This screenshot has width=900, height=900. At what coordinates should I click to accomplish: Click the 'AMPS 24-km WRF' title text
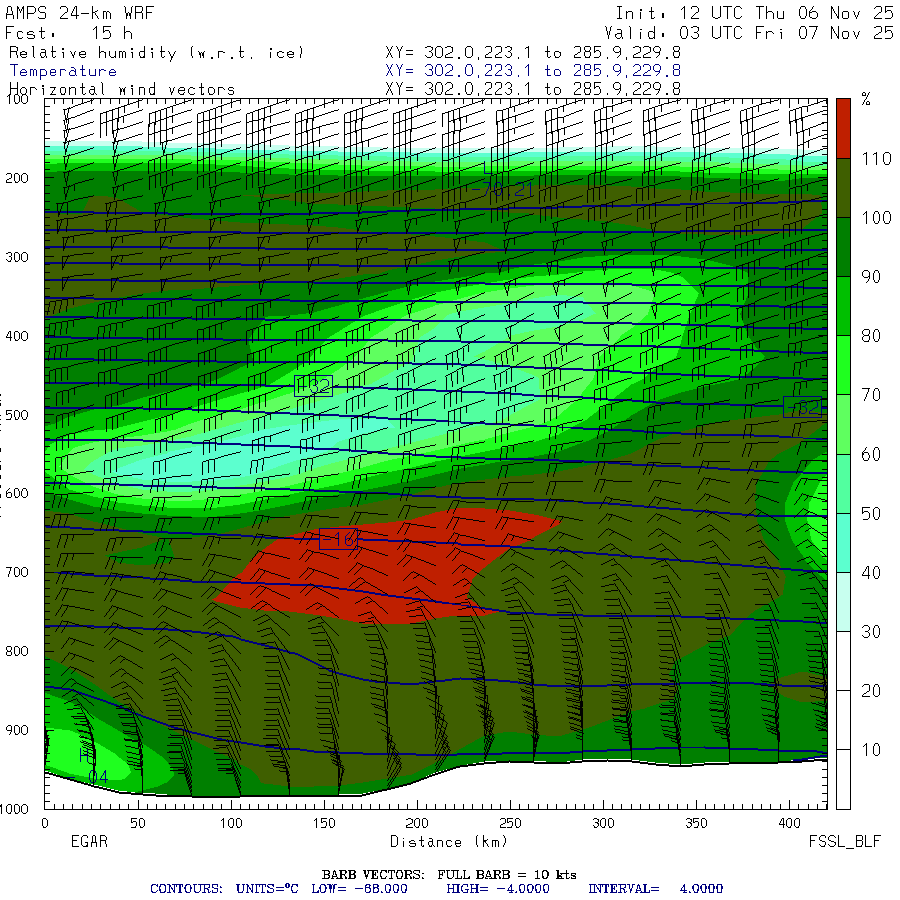tap(80, 13)
